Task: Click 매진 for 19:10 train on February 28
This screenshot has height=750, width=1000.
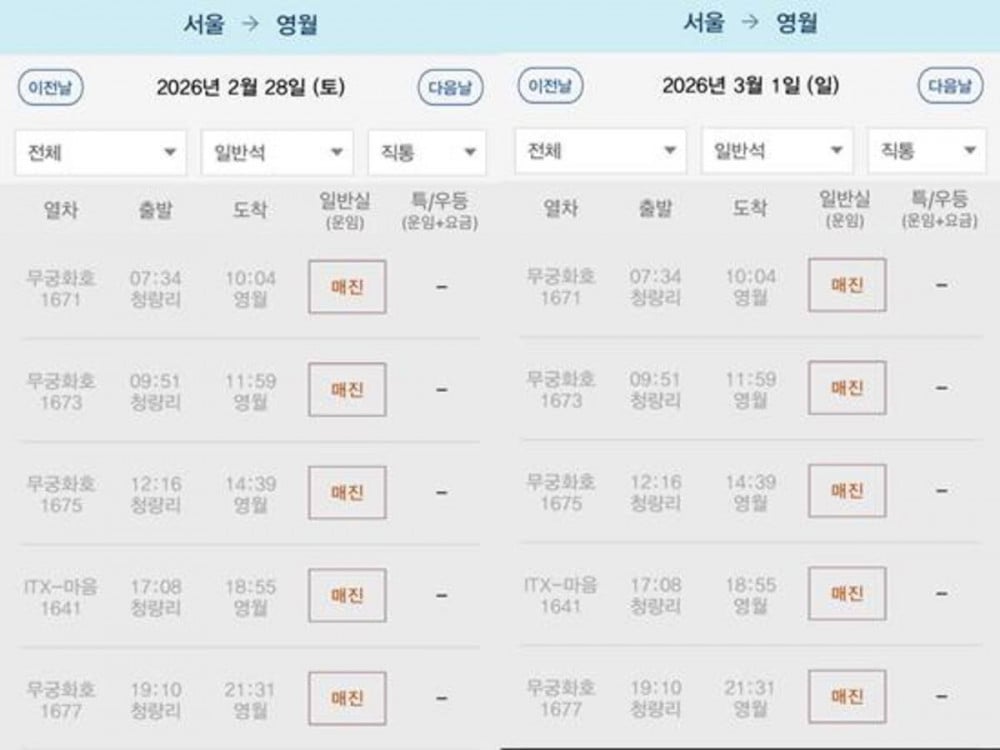Action: pyautogui.click(x=347, y=699)
